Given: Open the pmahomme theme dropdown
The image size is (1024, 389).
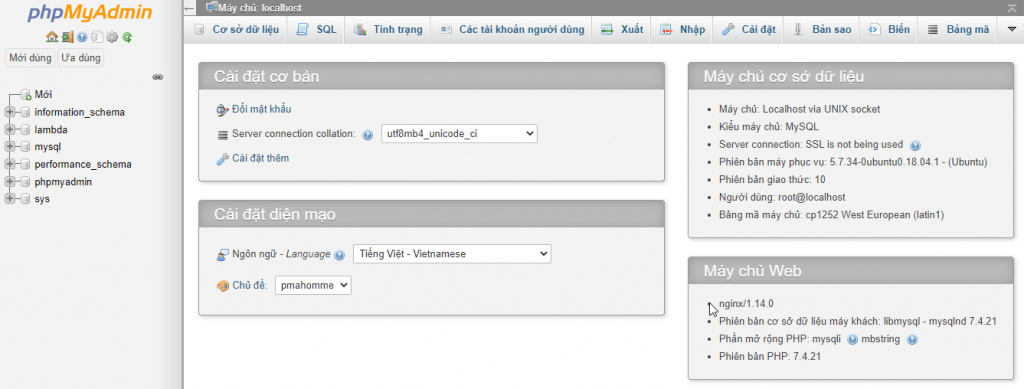Looking at the screenshot, I should coord(313,285).
